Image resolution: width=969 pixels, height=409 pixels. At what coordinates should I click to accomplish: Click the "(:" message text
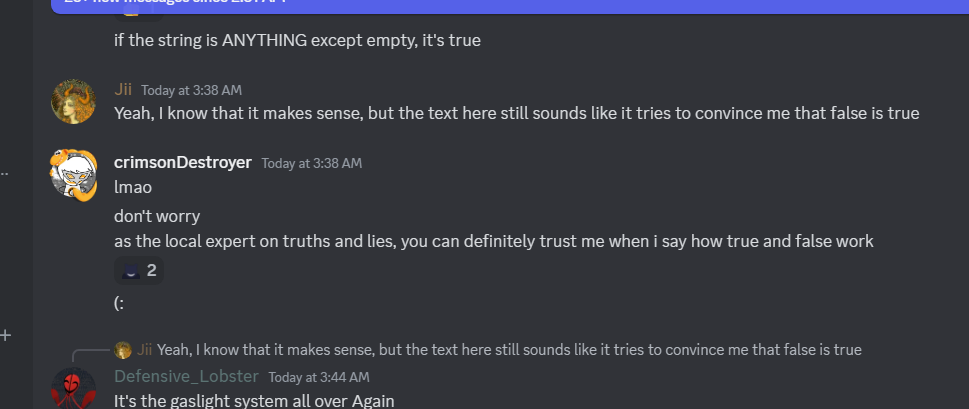click(119, 304)
